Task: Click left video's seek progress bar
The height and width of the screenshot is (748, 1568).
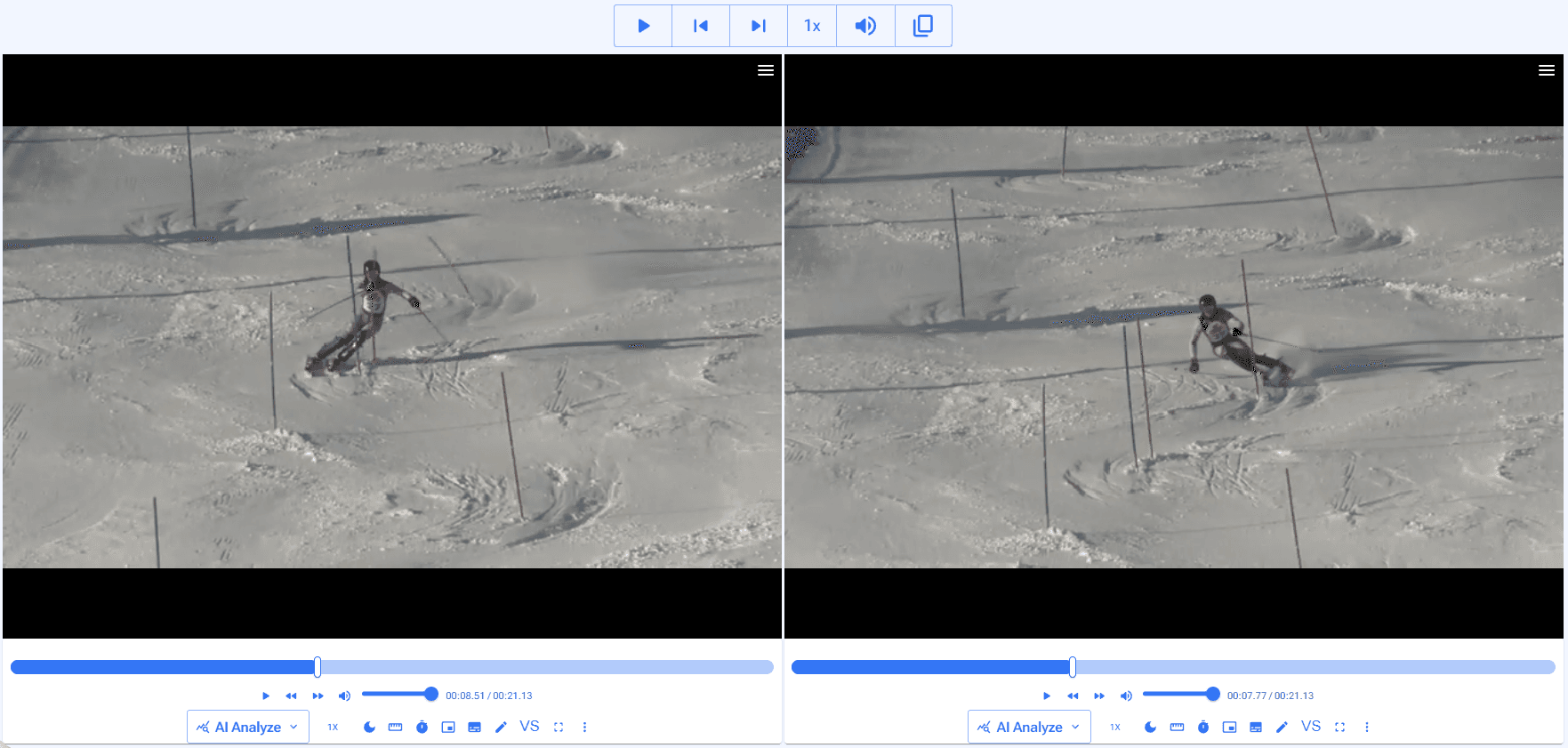Action: (x=391, y=667)
